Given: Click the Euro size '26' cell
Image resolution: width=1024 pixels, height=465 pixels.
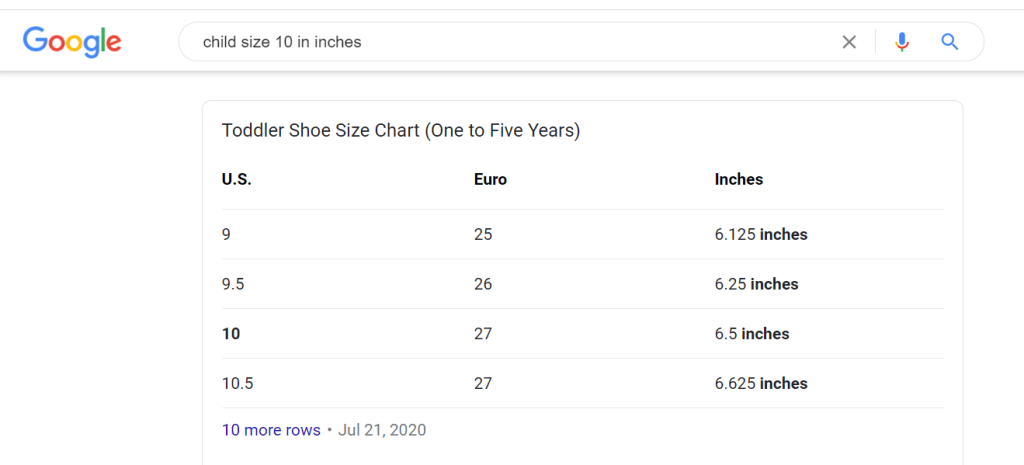Looking at the screenshot, I should 483,284.
